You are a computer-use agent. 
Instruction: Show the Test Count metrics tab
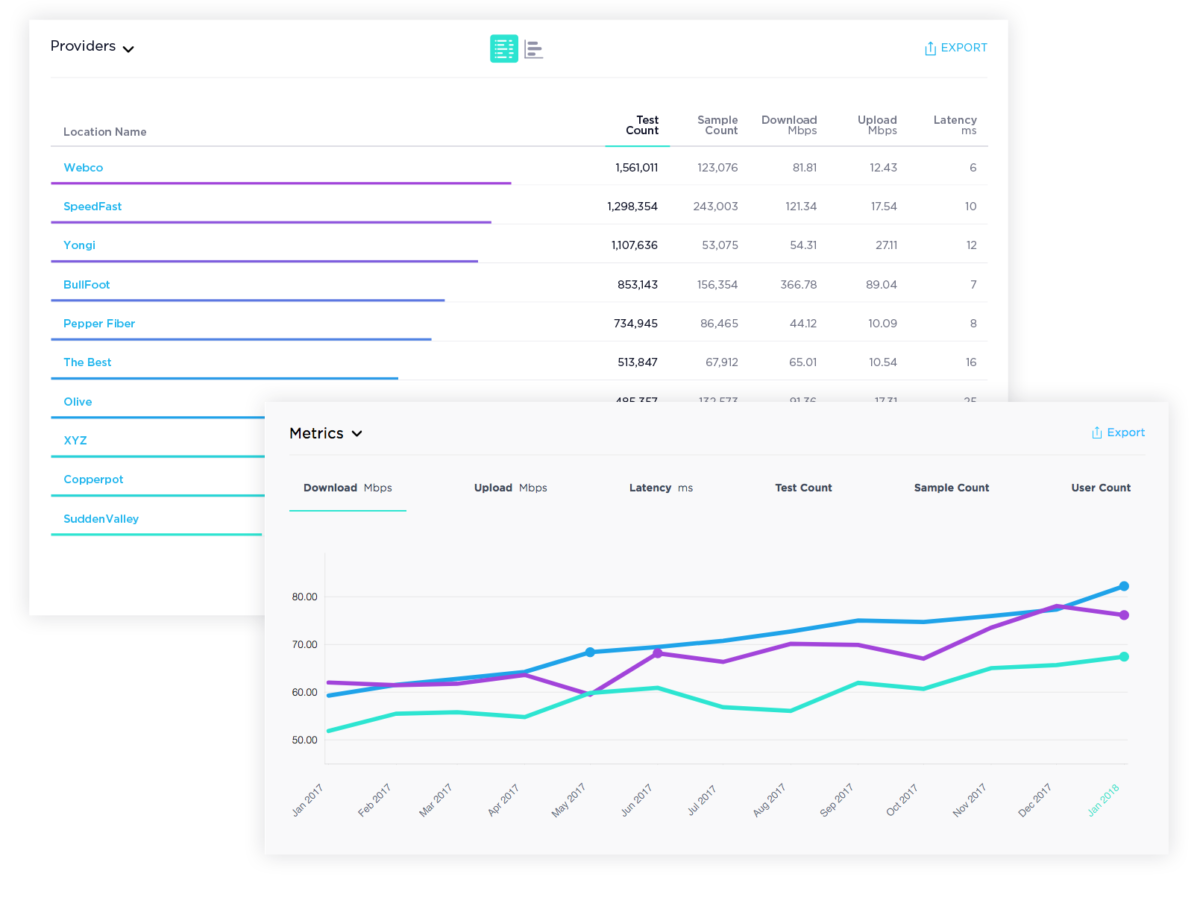[x=803, y=488]
